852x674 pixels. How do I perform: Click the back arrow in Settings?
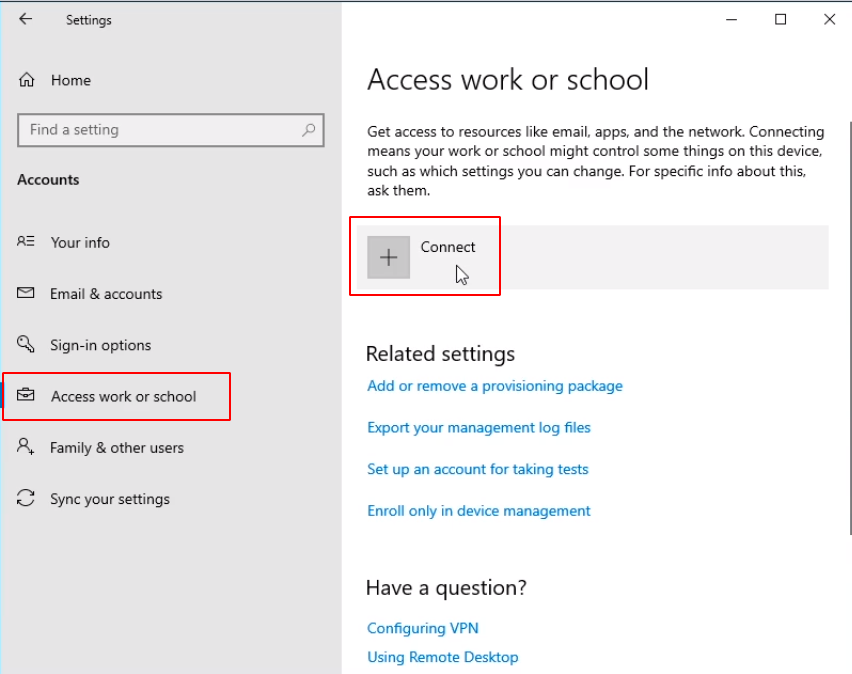point(26,20)
